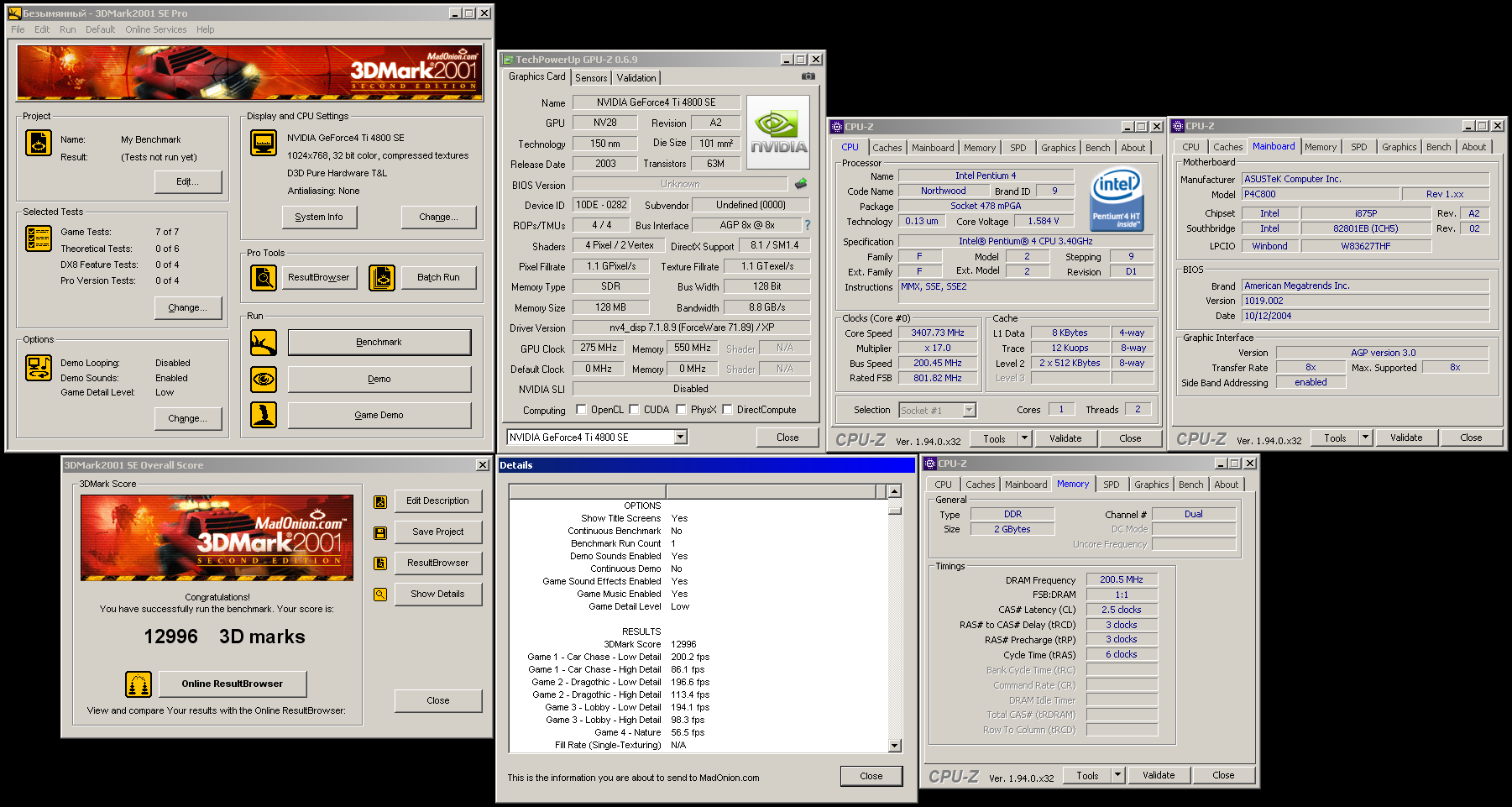Open the Caches tab in CPU-Z CPU window
This screenshot has width=1512, height=807.
click(887, 148)
